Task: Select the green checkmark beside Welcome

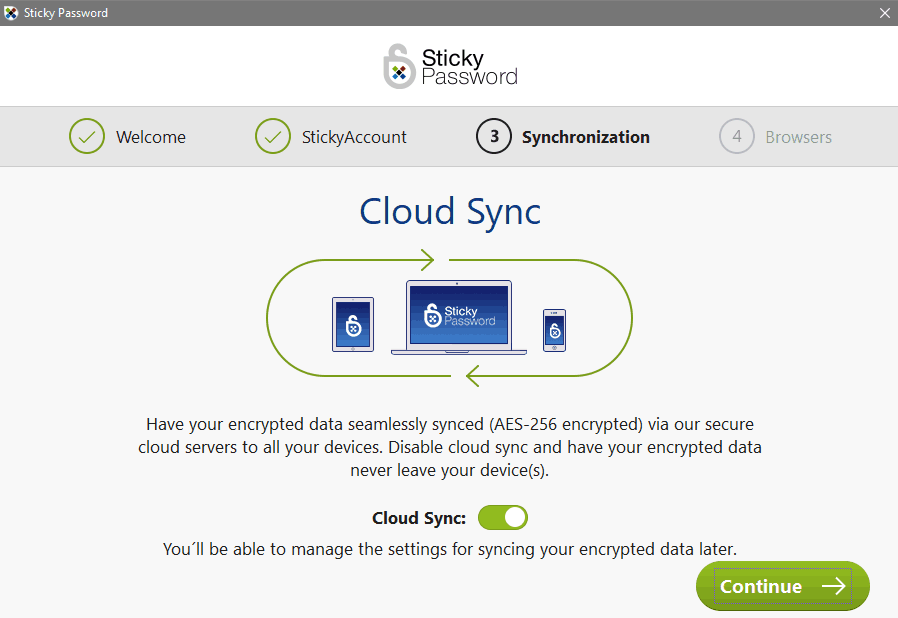Action: click(86, 136)
